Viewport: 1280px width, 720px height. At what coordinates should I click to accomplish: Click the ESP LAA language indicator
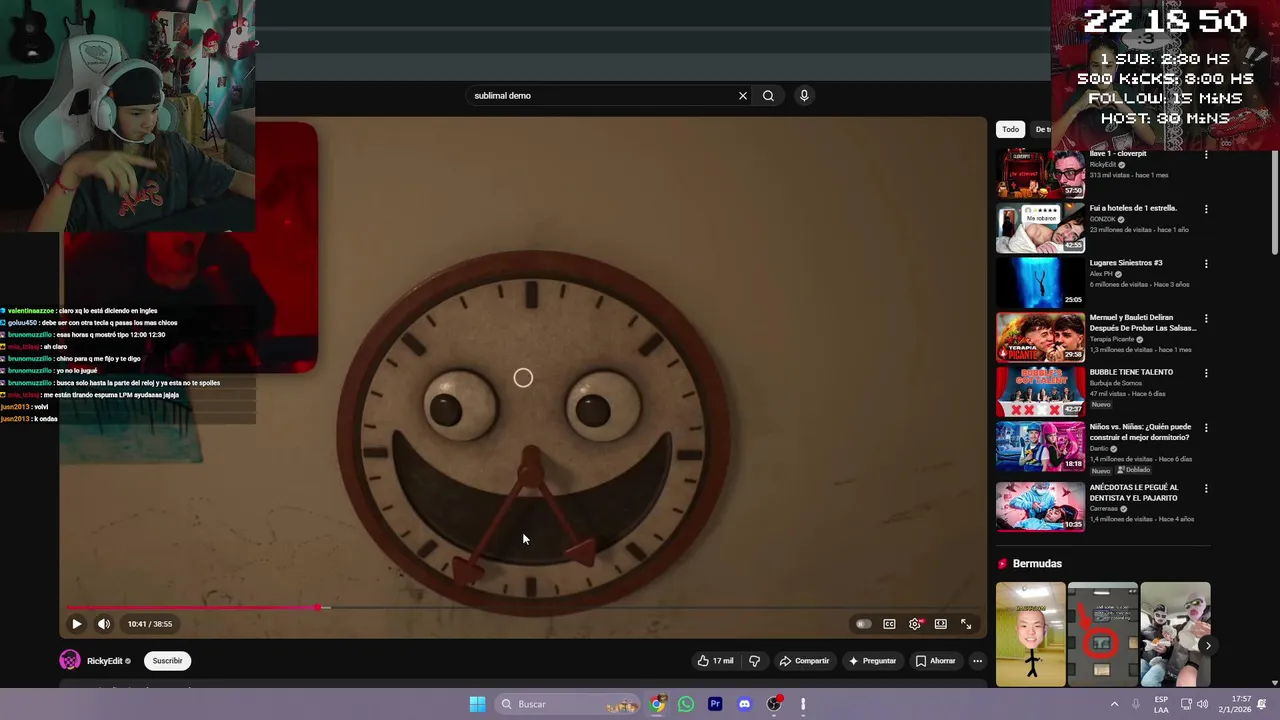(1161, 704)
